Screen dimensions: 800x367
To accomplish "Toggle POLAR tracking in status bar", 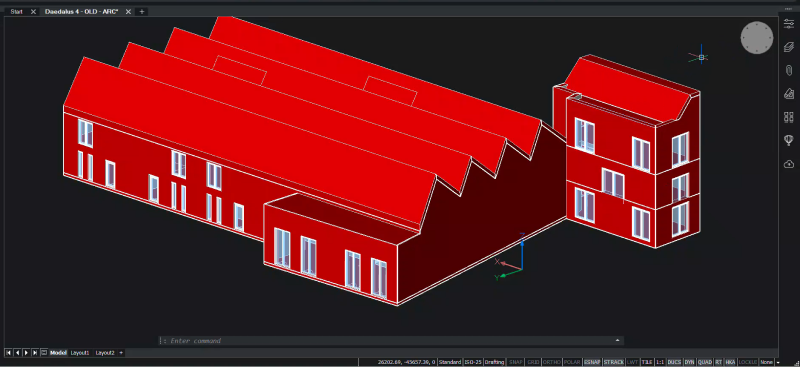I will [572, 362].
